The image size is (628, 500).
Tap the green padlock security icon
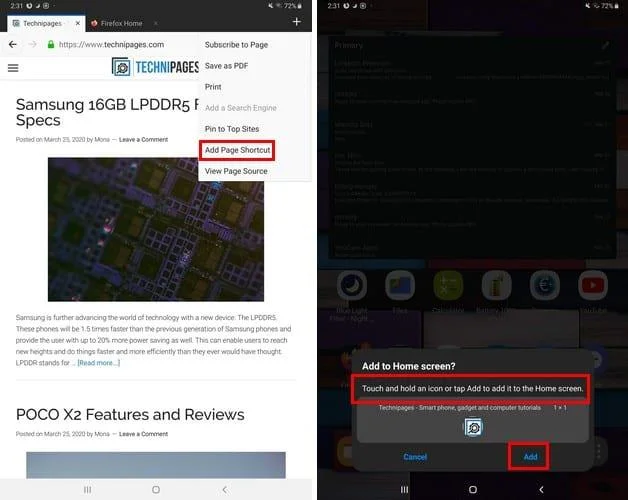51,44
